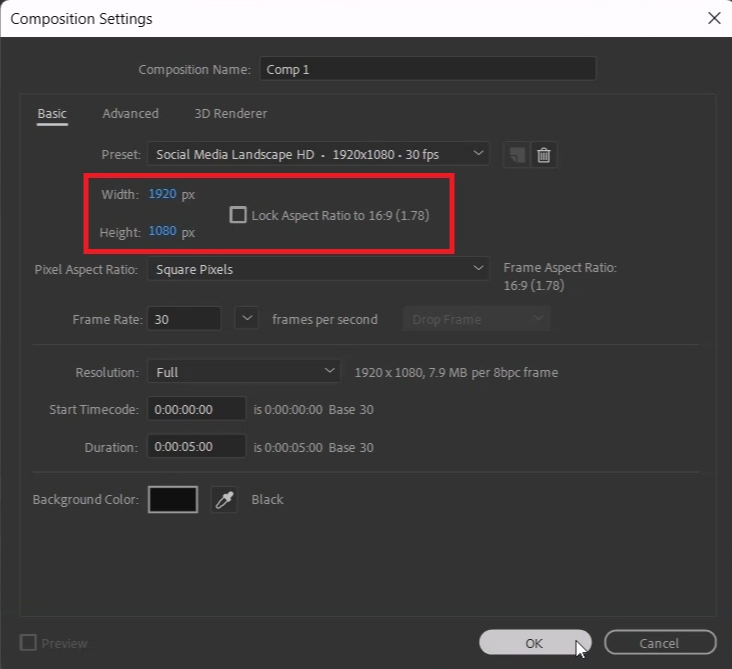Pick background color with eyedropper
732x669 pixels.
pyautogui.click(x=224, y=500)
